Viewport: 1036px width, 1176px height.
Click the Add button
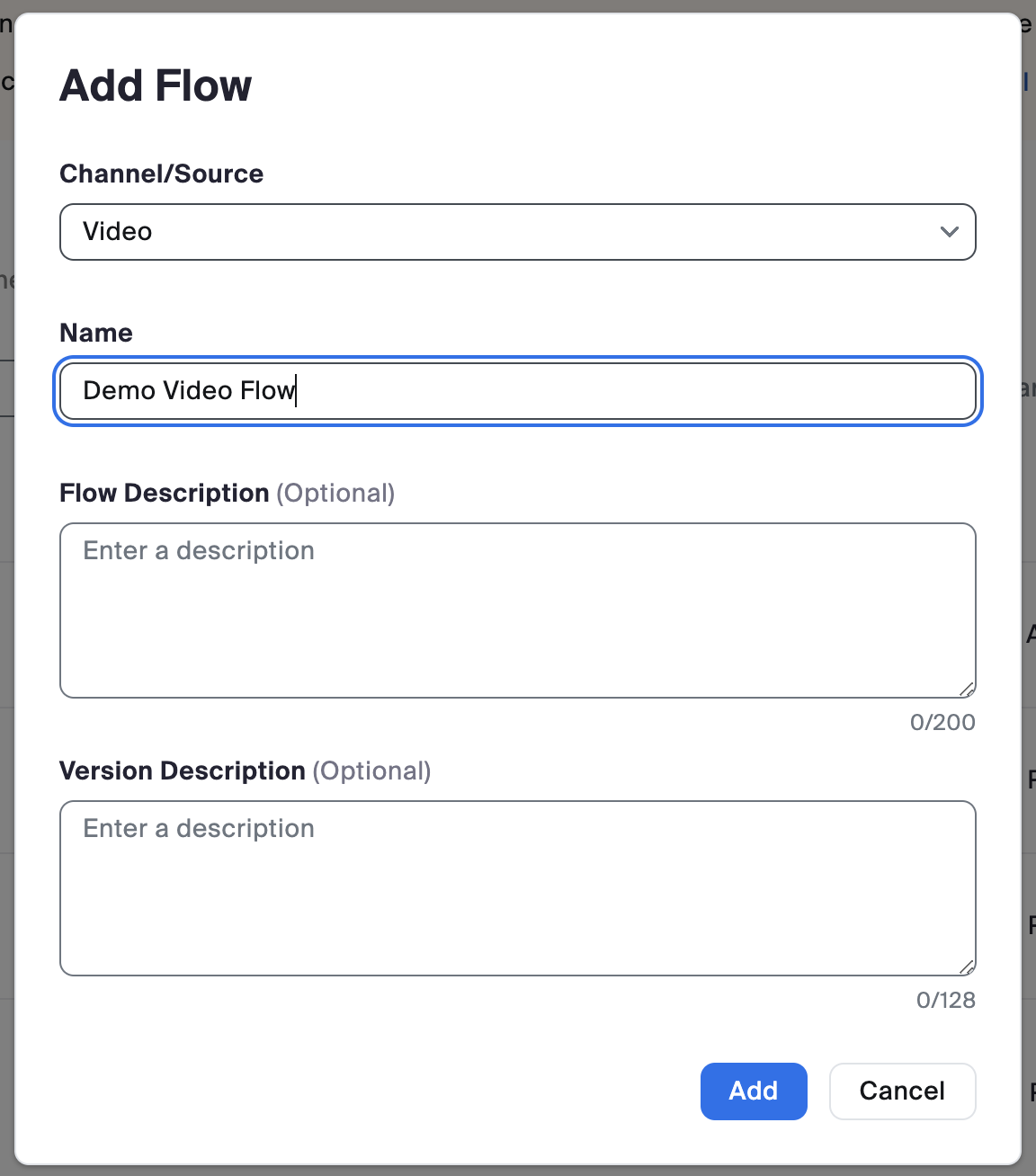pos(754,1091)
